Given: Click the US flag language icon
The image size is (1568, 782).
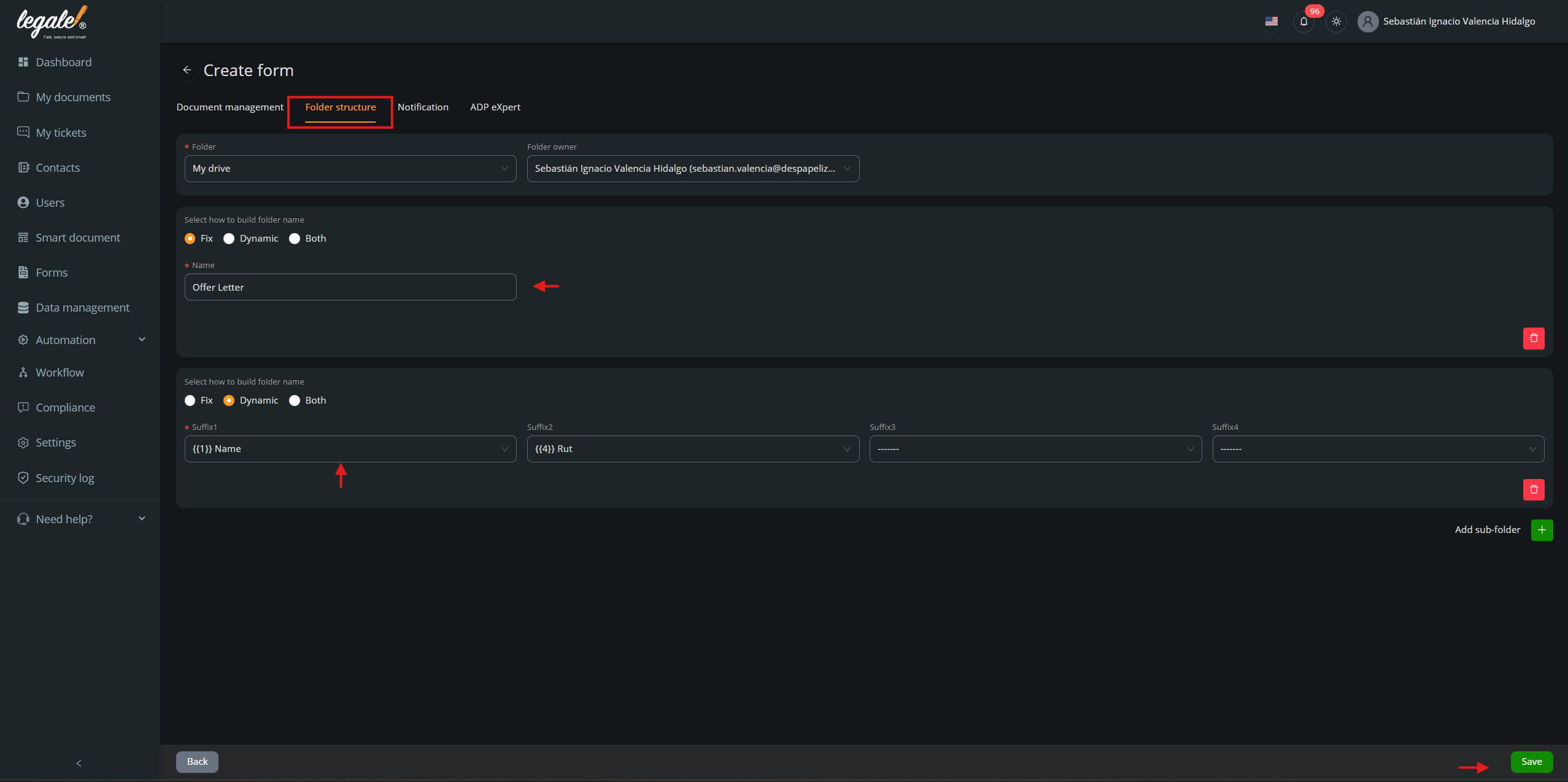Looking at the screenshot, I should coord(1271,21).
